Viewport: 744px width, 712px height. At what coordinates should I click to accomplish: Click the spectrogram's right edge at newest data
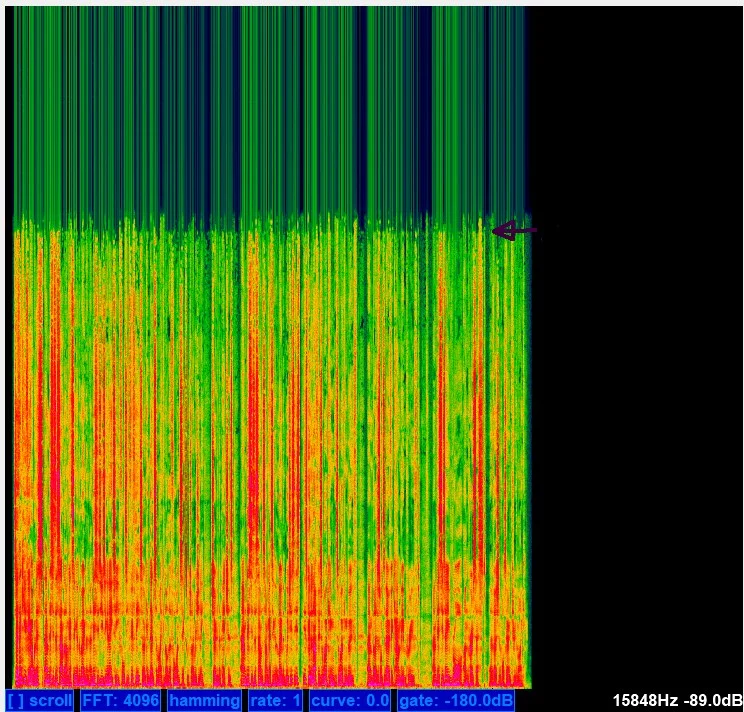pyautogui.click(x=525, y=450)
